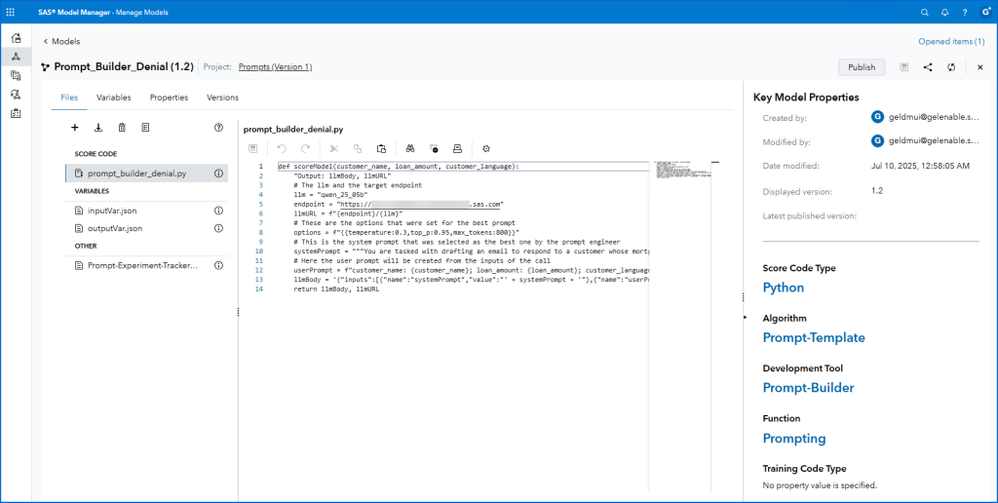Click the clipboard icon at bottom of sidebar

point(16,113)
